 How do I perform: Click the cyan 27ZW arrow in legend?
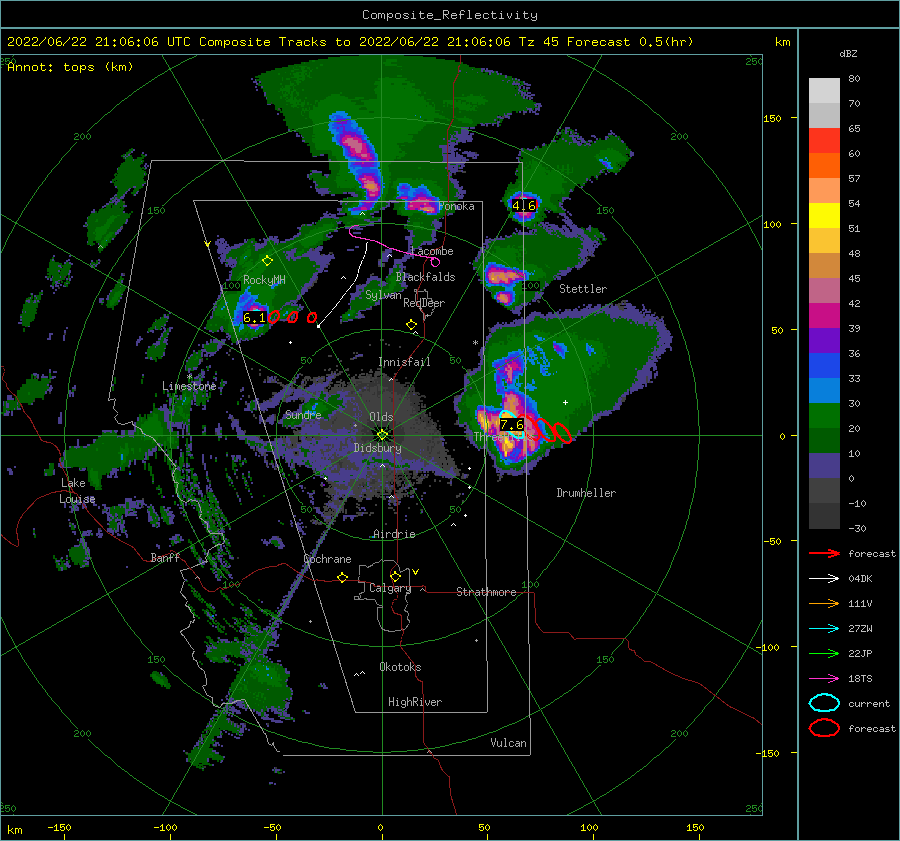[825, 629]
